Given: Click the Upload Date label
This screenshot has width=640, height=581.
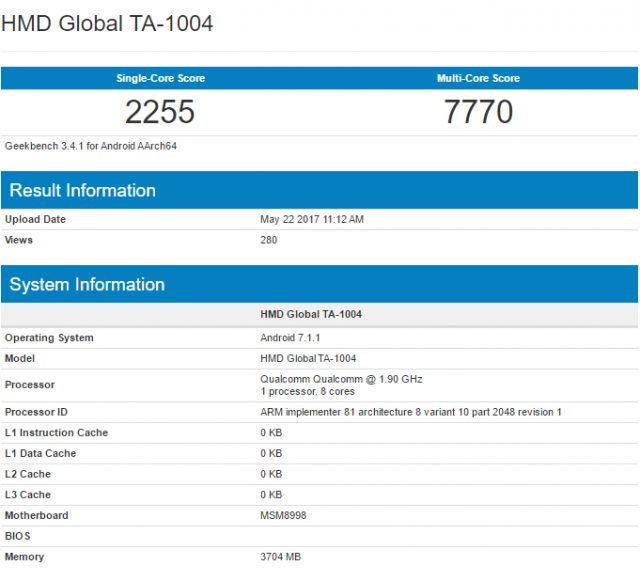Looking at the screenshot, I should [x=35, y=219].
